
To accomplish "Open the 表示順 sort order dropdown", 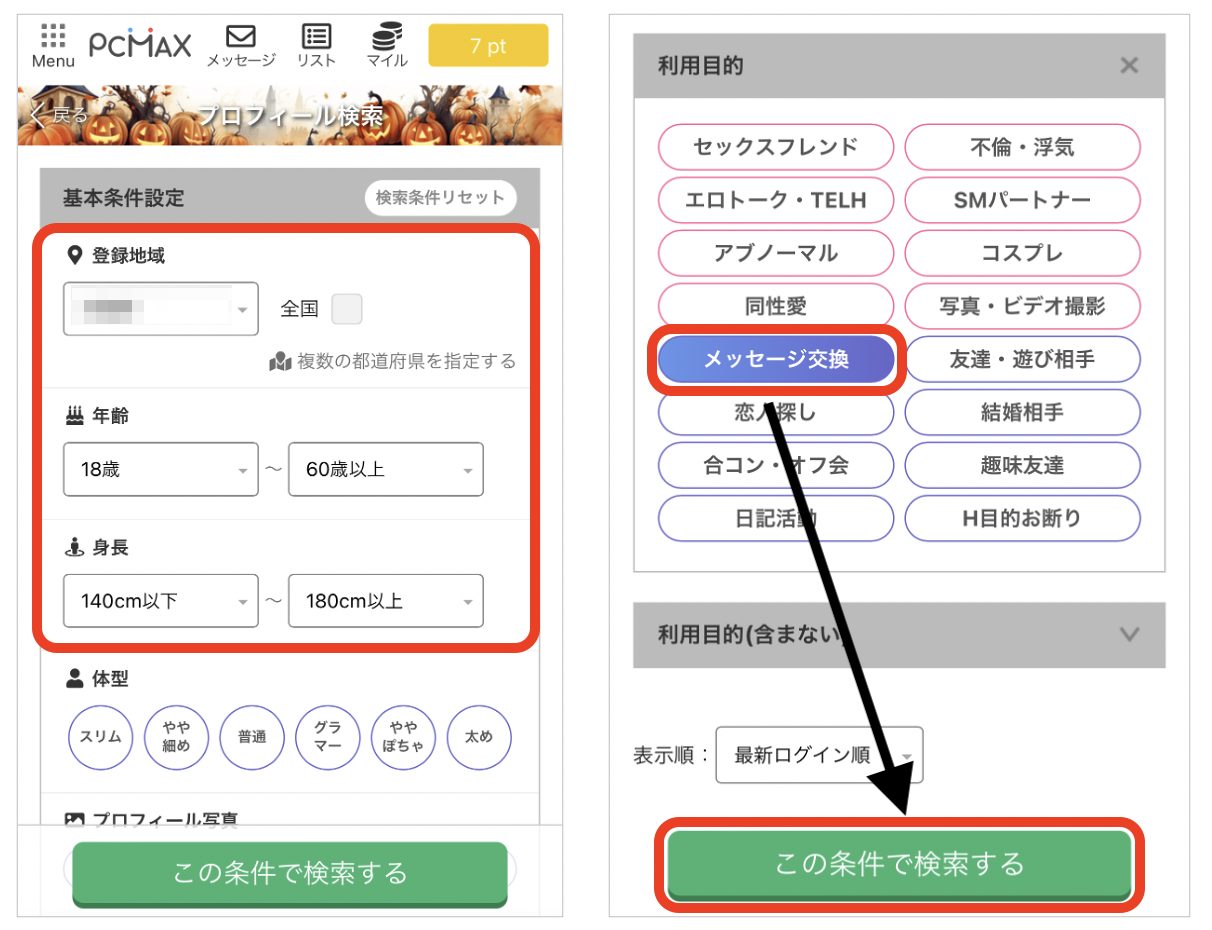I will click(819, 755).
